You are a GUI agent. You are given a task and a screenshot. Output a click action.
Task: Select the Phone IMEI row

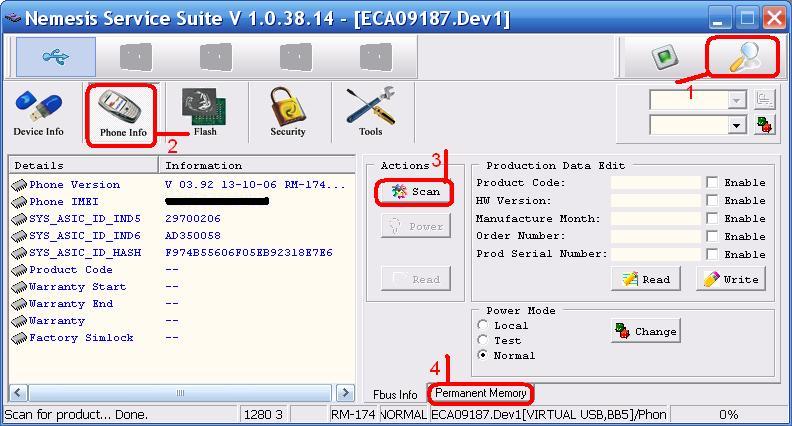(182, 202)
